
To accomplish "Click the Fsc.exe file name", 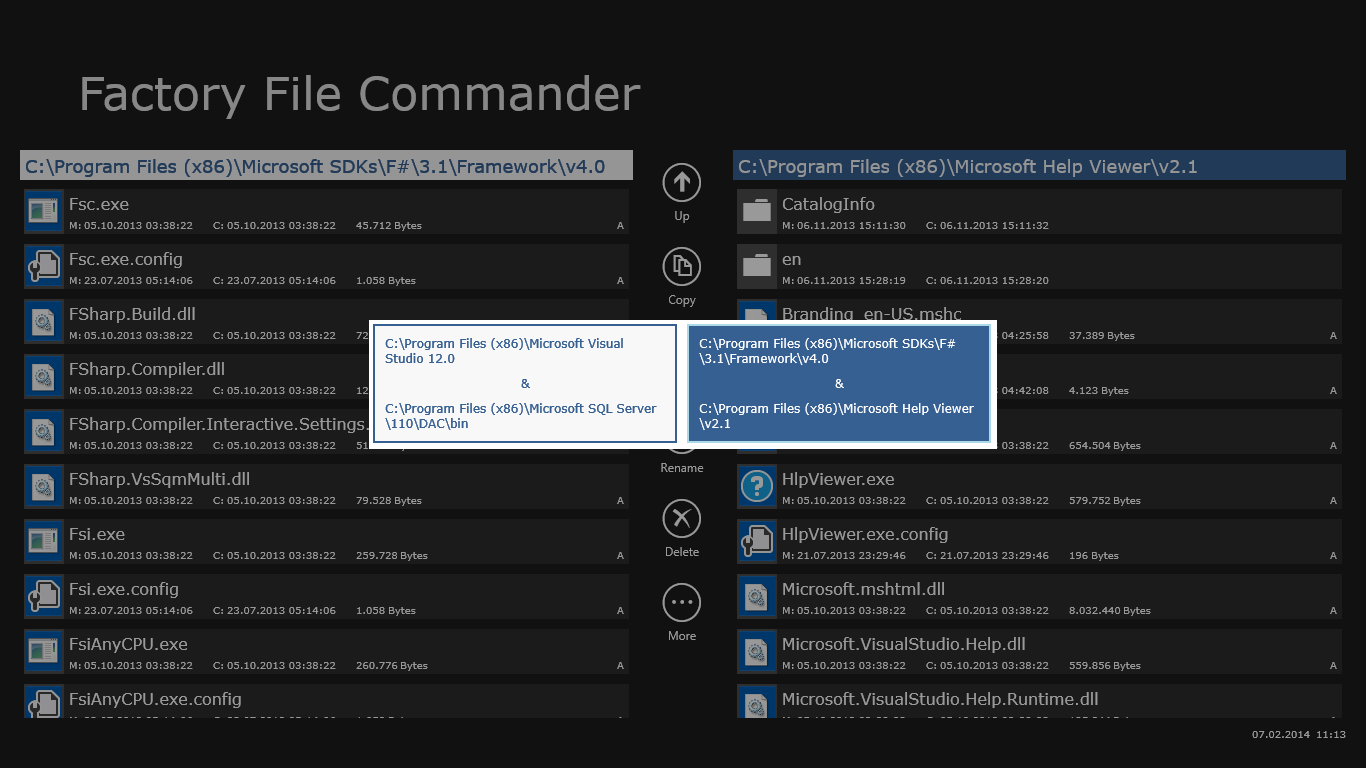I will 99,205.
